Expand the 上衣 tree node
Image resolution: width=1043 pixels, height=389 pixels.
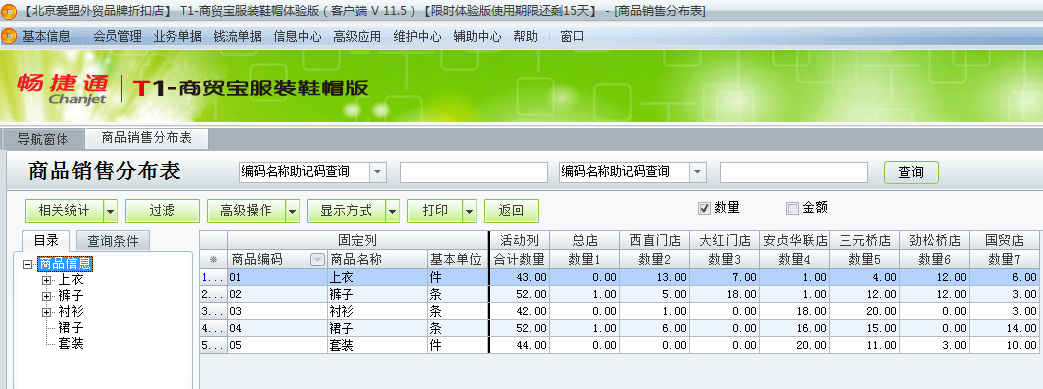47,281
